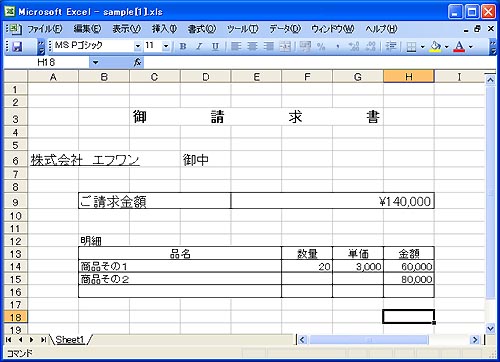500x362 pixels.
Task: Open the Name Box dropdown arrow
Action: pos(95,62)
